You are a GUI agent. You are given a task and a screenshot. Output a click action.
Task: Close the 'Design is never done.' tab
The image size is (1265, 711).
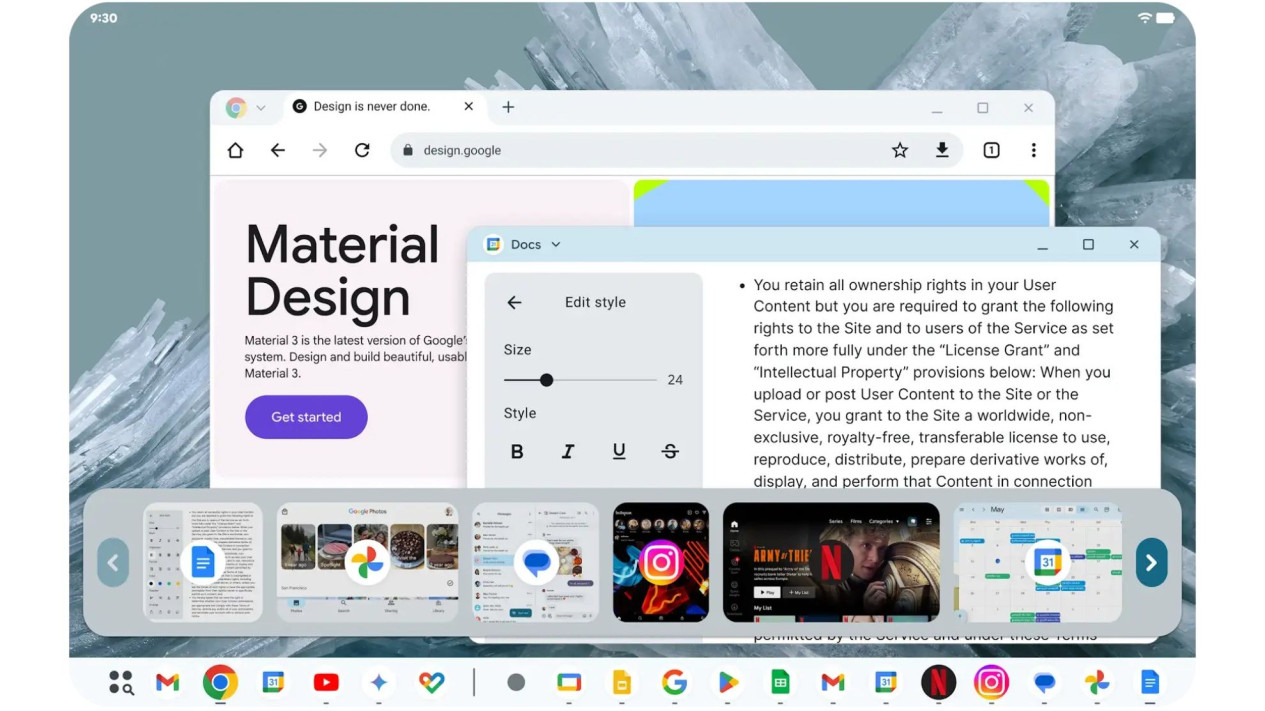469,106
